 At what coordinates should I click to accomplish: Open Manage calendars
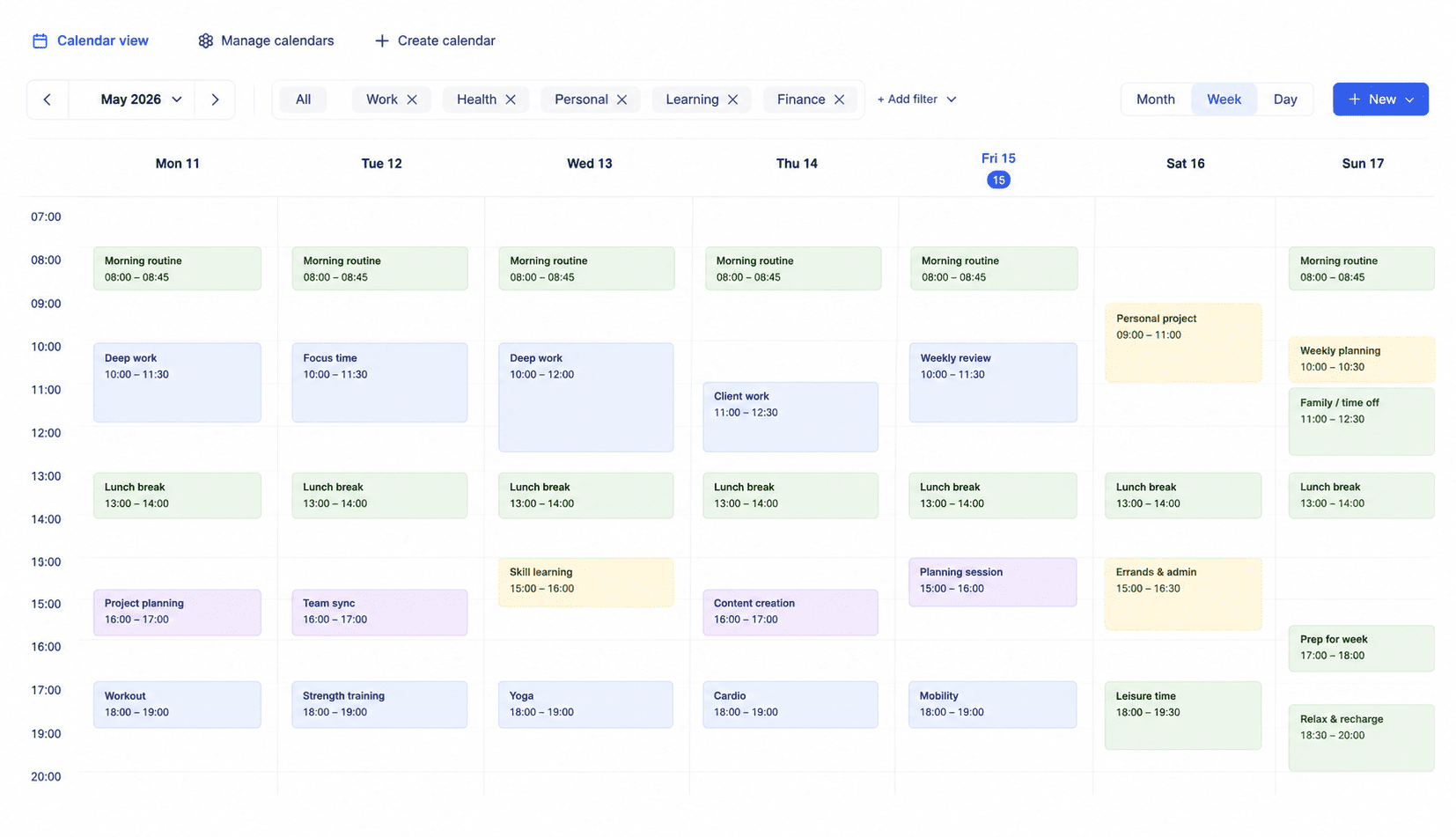click(266, 40)
